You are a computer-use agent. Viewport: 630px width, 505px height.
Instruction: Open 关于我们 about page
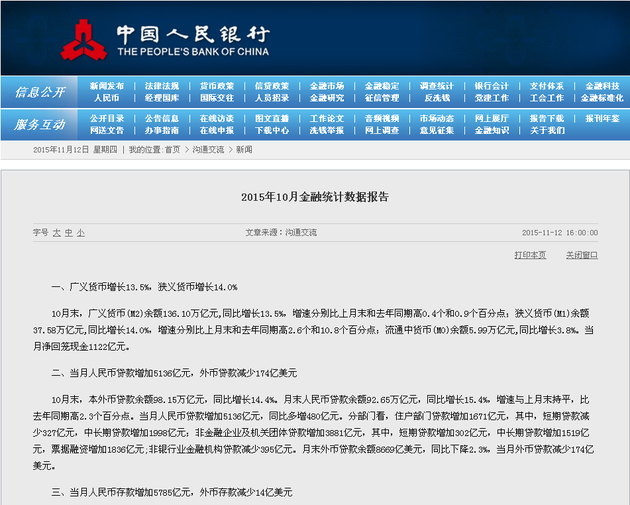[x=547, y=130]
